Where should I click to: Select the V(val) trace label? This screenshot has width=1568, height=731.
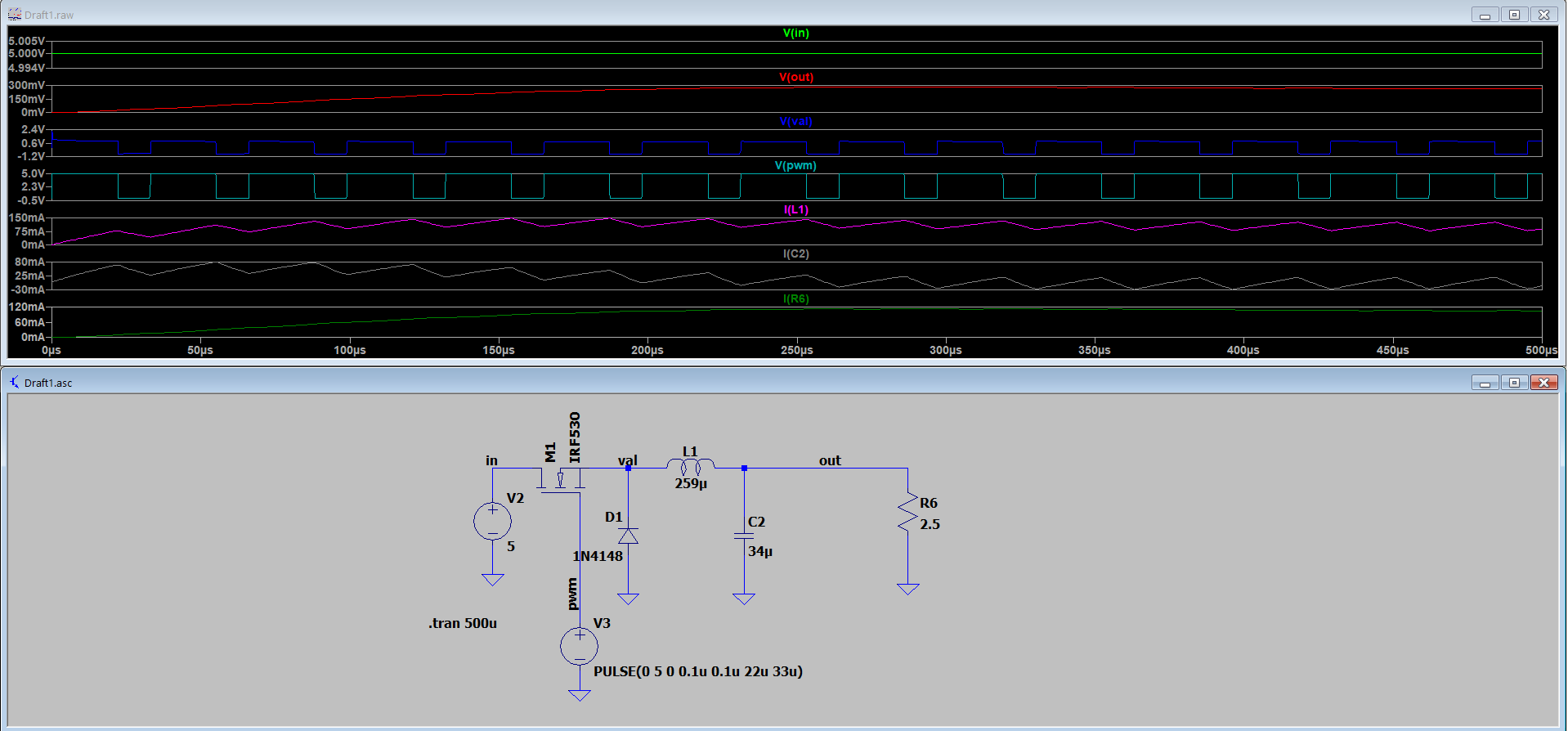(x=795, y=121)
